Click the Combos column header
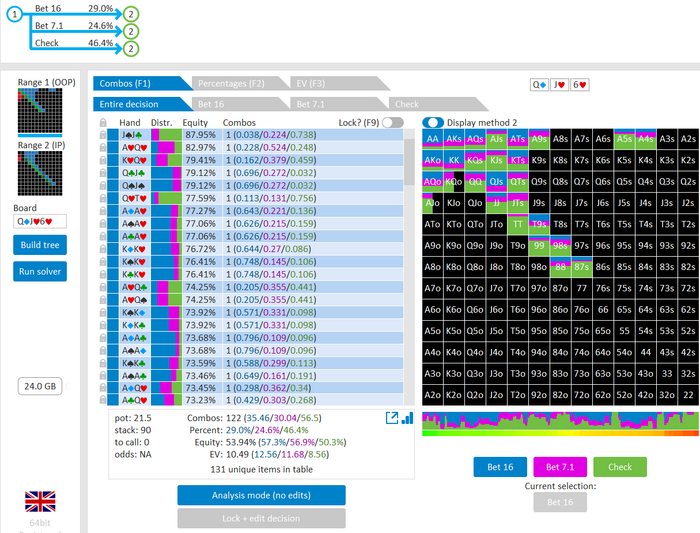Screen dimensions: 700x533 point(239,123)
